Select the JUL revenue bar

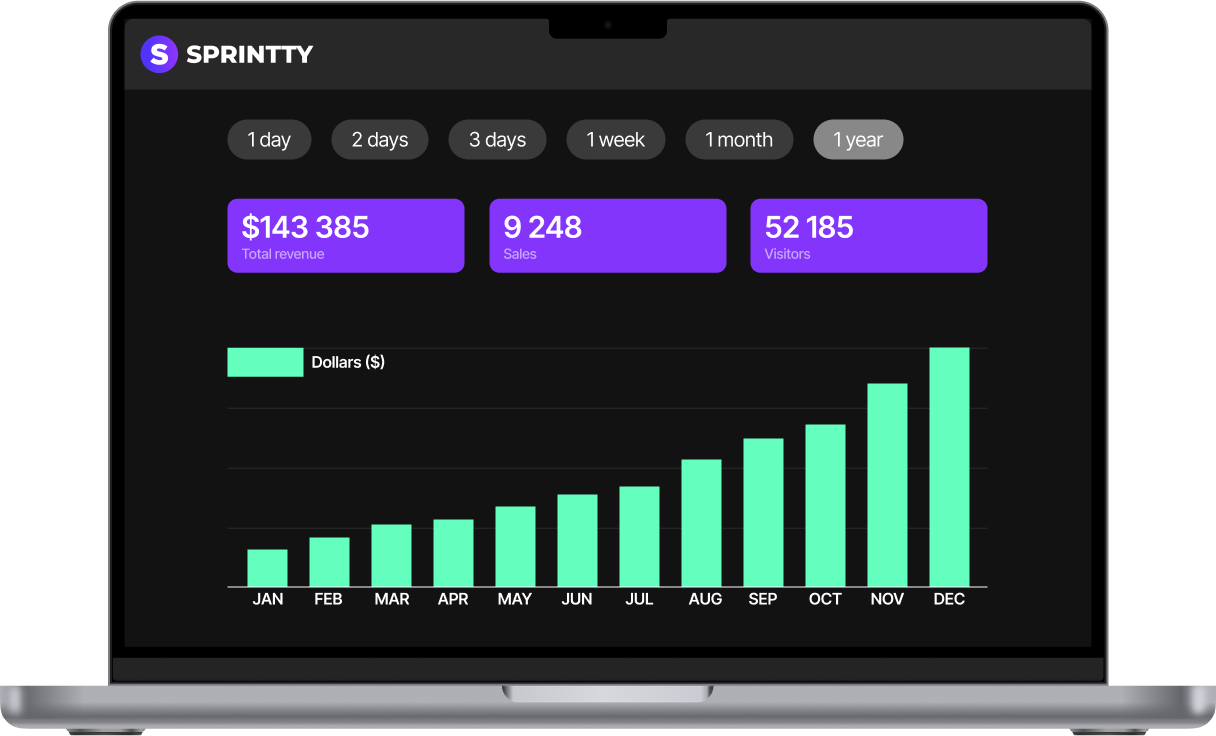639,536
